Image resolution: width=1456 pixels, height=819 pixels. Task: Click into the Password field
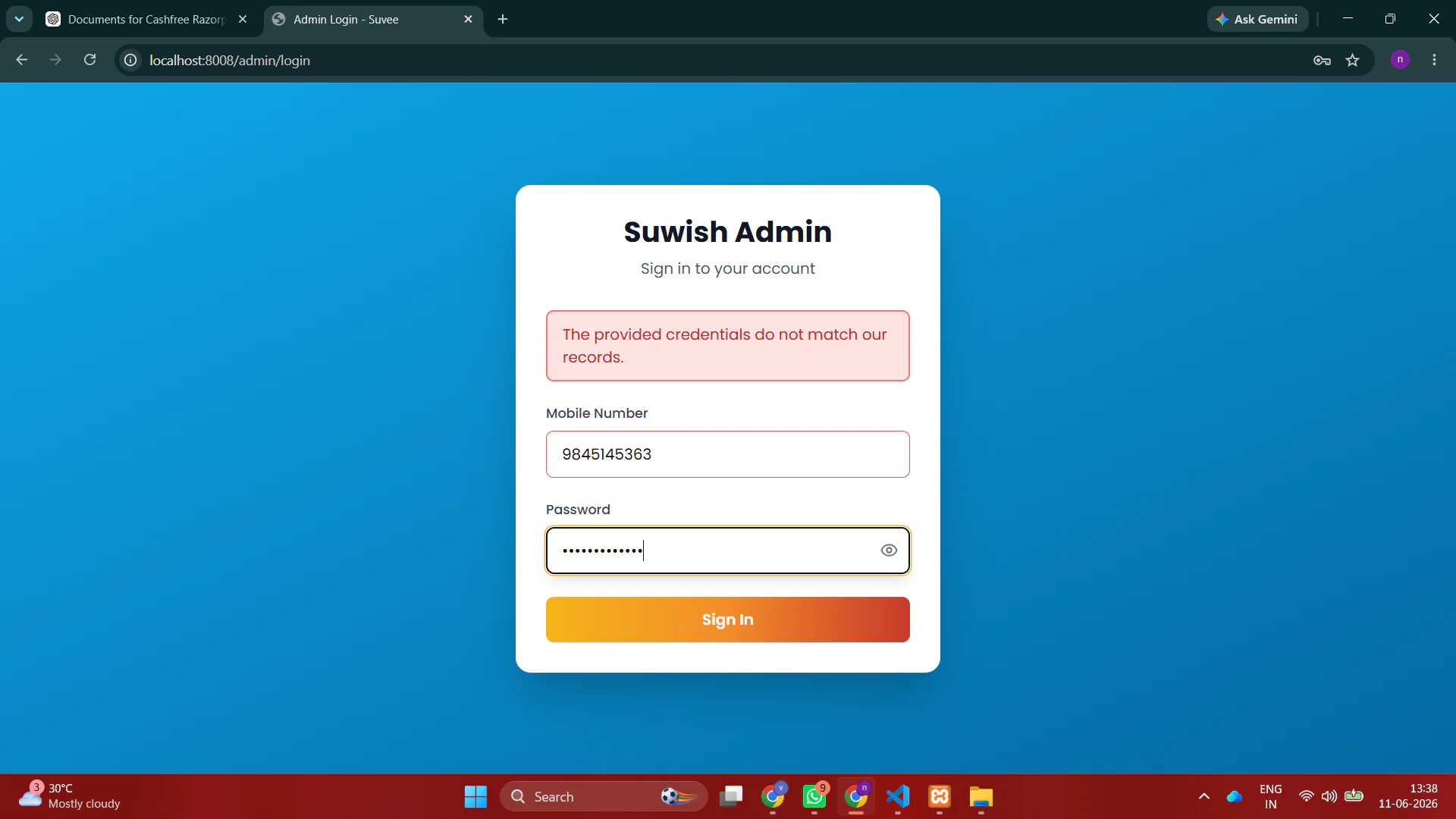coord(713,551)
